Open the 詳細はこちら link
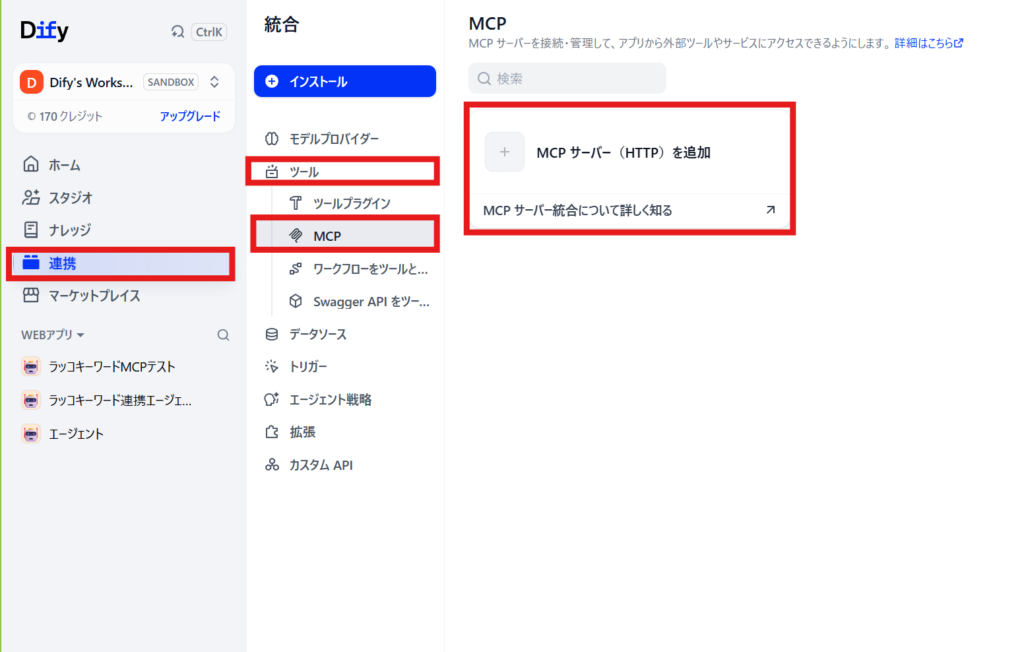Viewport: 1024px width, 652px height. tap(929, 43)
